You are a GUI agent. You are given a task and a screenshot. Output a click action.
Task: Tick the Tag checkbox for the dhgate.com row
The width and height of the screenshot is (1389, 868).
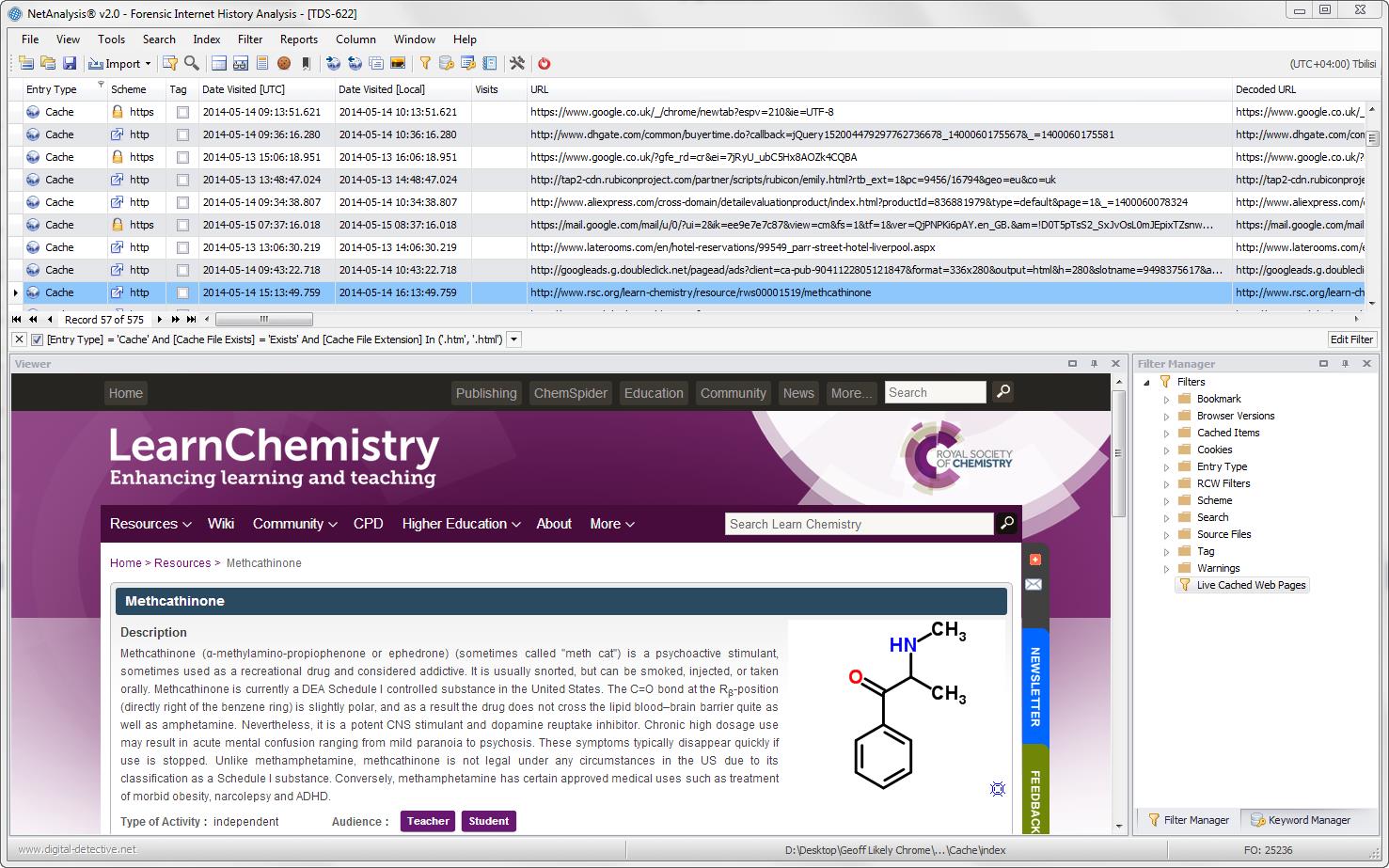click(182, 134)
